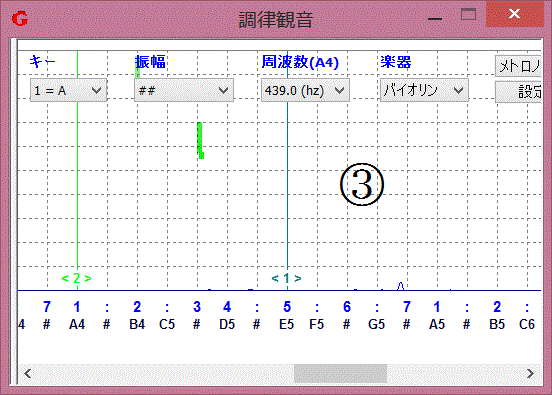The height and width of the screenshot is (395, 552).
Task: Open the A4 frequency dropdown 439.0 (hz)
Action: pos(305,90)
